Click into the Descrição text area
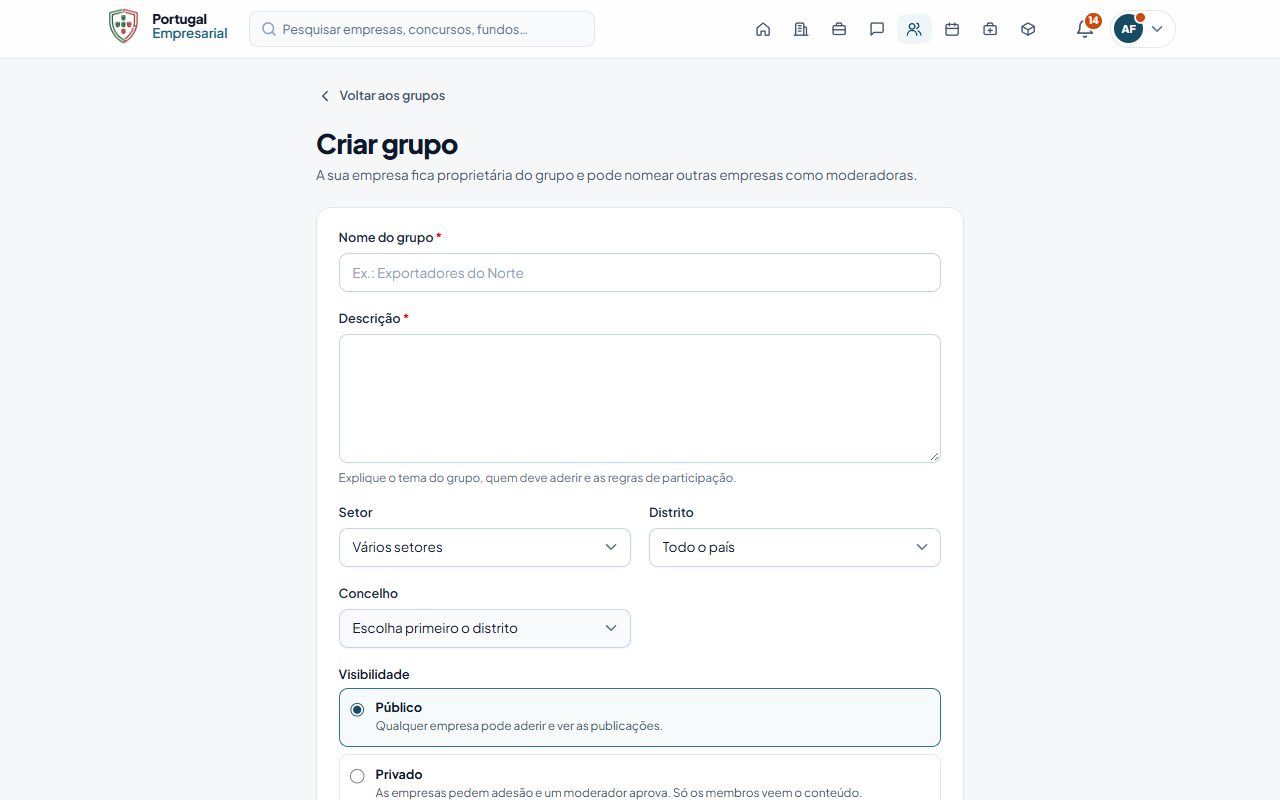This screenshot has width=1280, height=800. point(640,398)
